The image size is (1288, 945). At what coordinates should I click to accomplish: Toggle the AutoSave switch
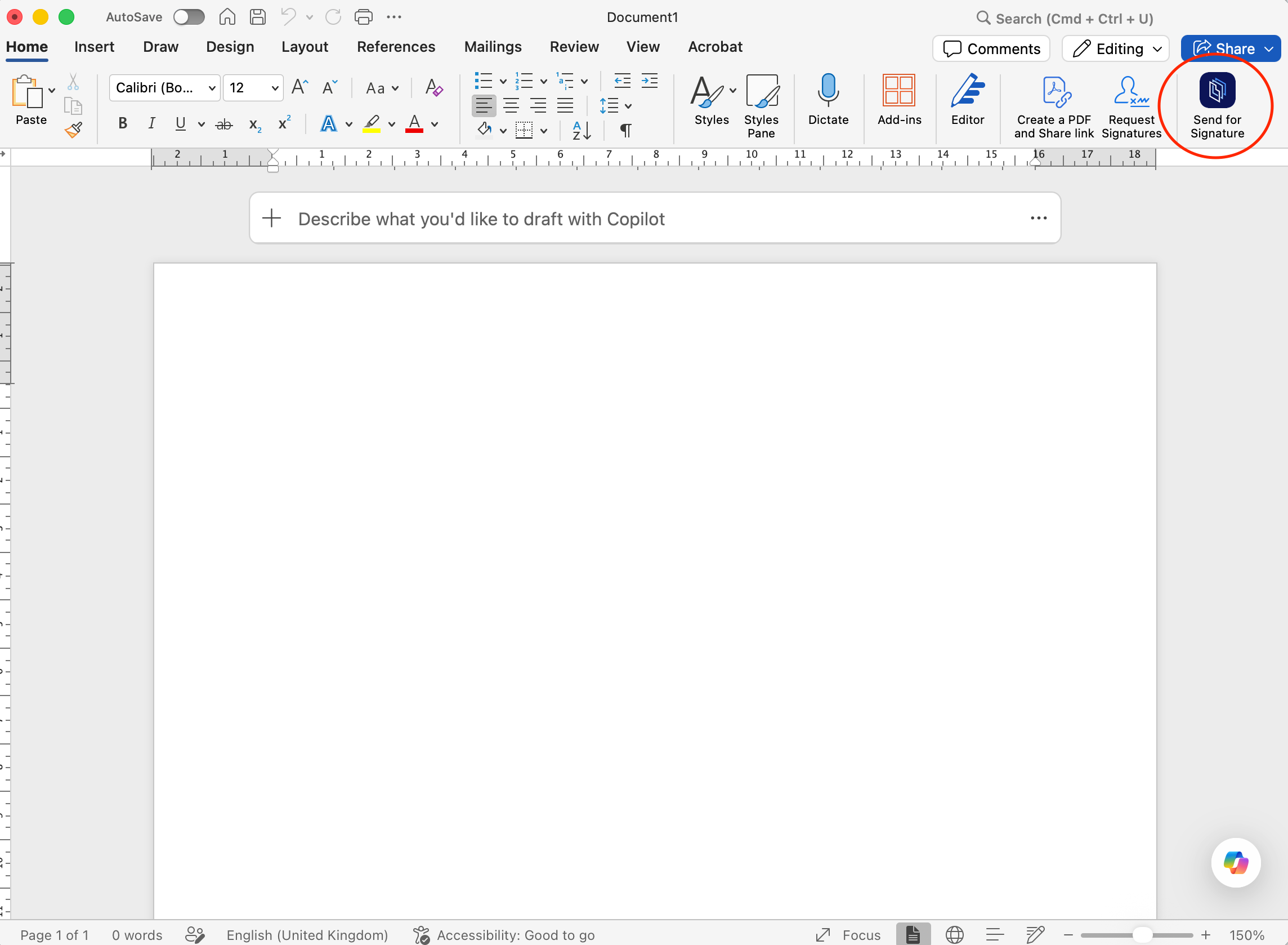pos(189,17)
